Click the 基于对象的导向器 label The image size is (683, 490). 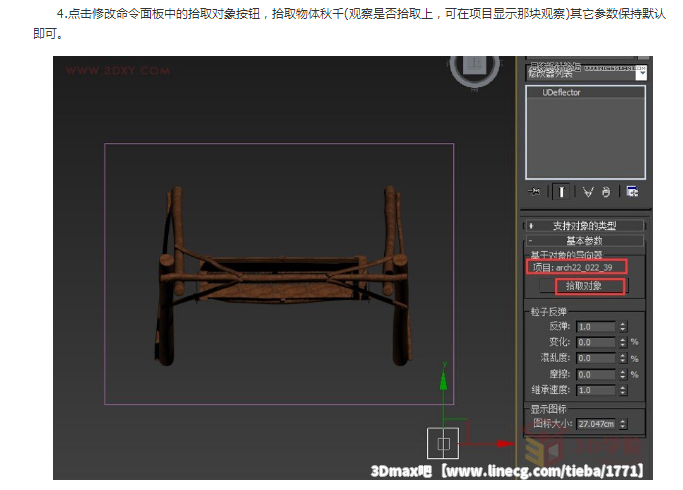pos(566,255)
